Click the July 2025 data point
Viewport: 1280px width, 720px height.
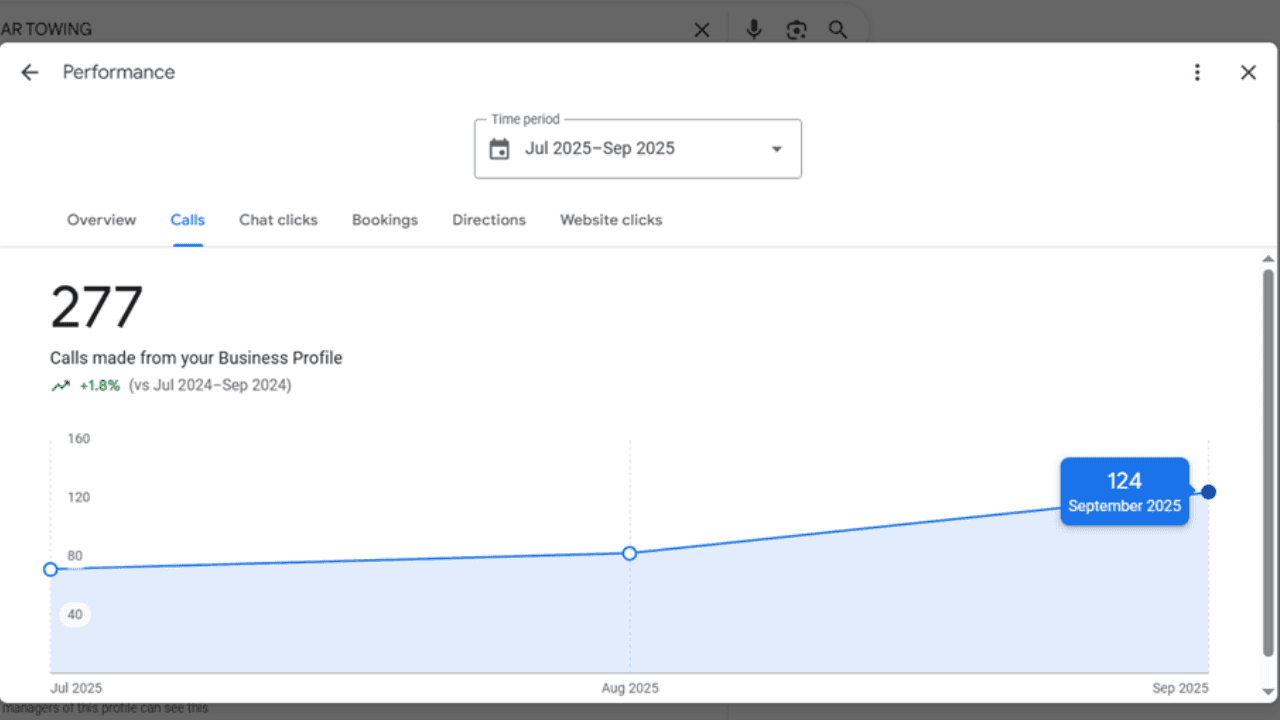(x=51, y=569)
